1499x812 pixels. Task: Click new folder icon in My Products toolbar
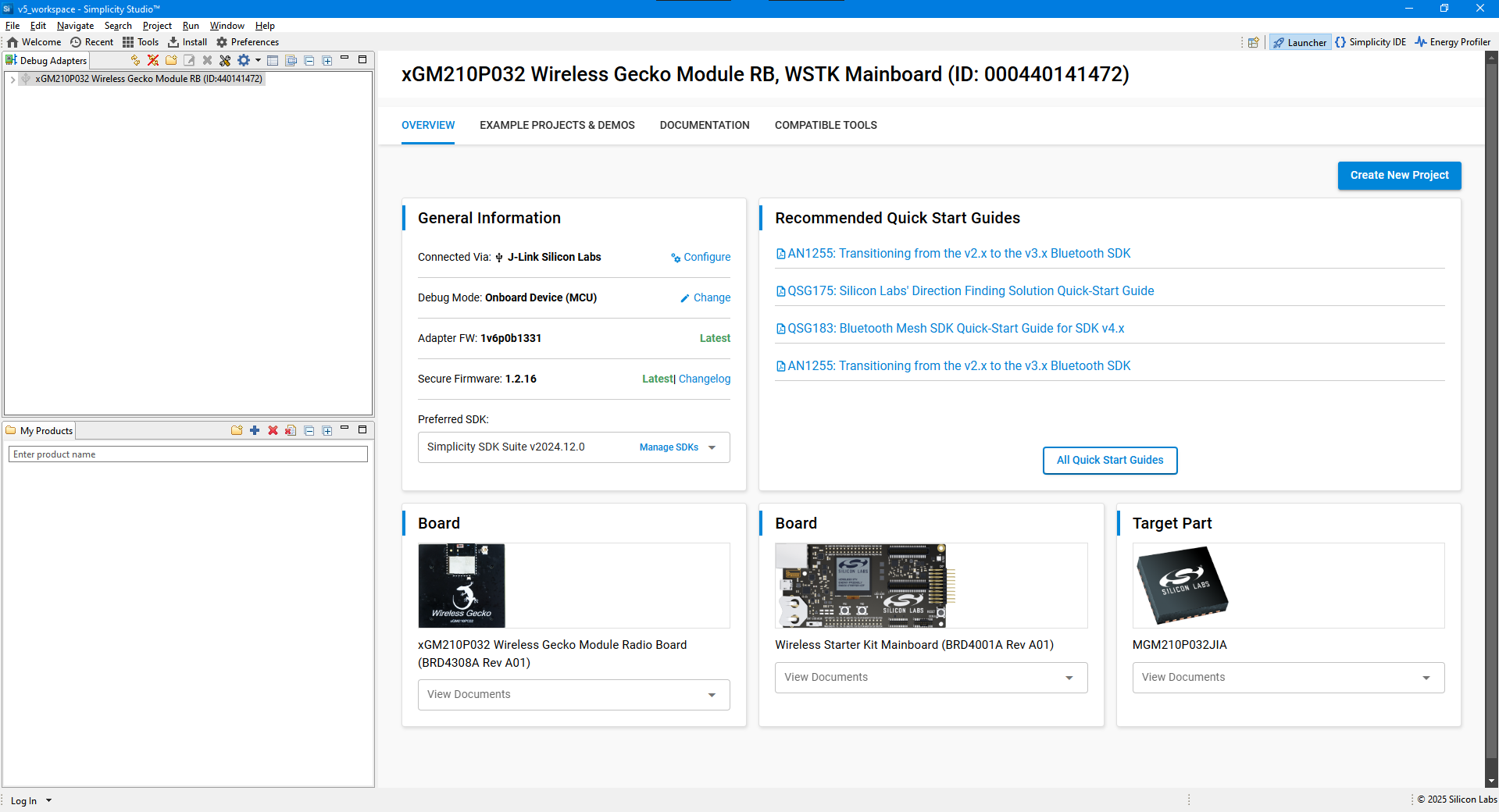pos(237,430)
